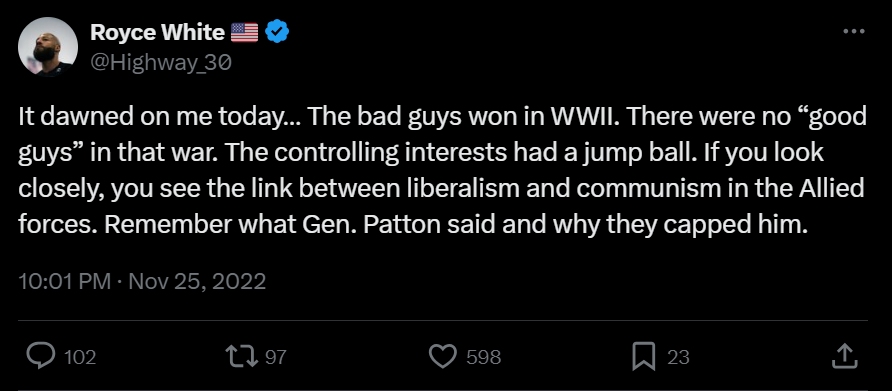Click the 598 likes count
The image size is (892, 391).
coord(484,357)
